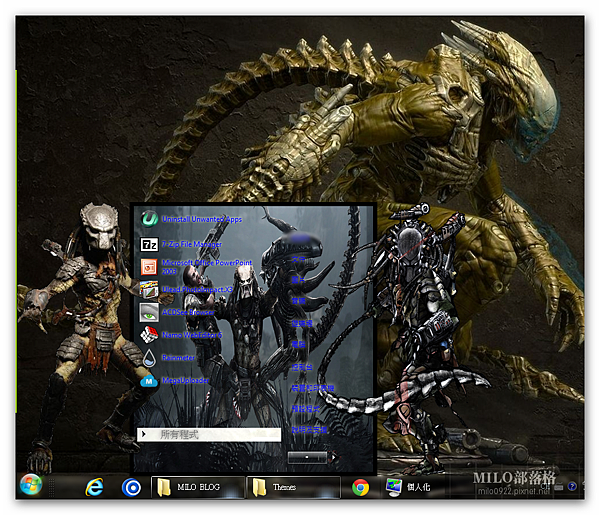The width and height of the screenshot is (600, 515).
Task: Click the CH language indicator in tray
Action: tap(545, 487)
